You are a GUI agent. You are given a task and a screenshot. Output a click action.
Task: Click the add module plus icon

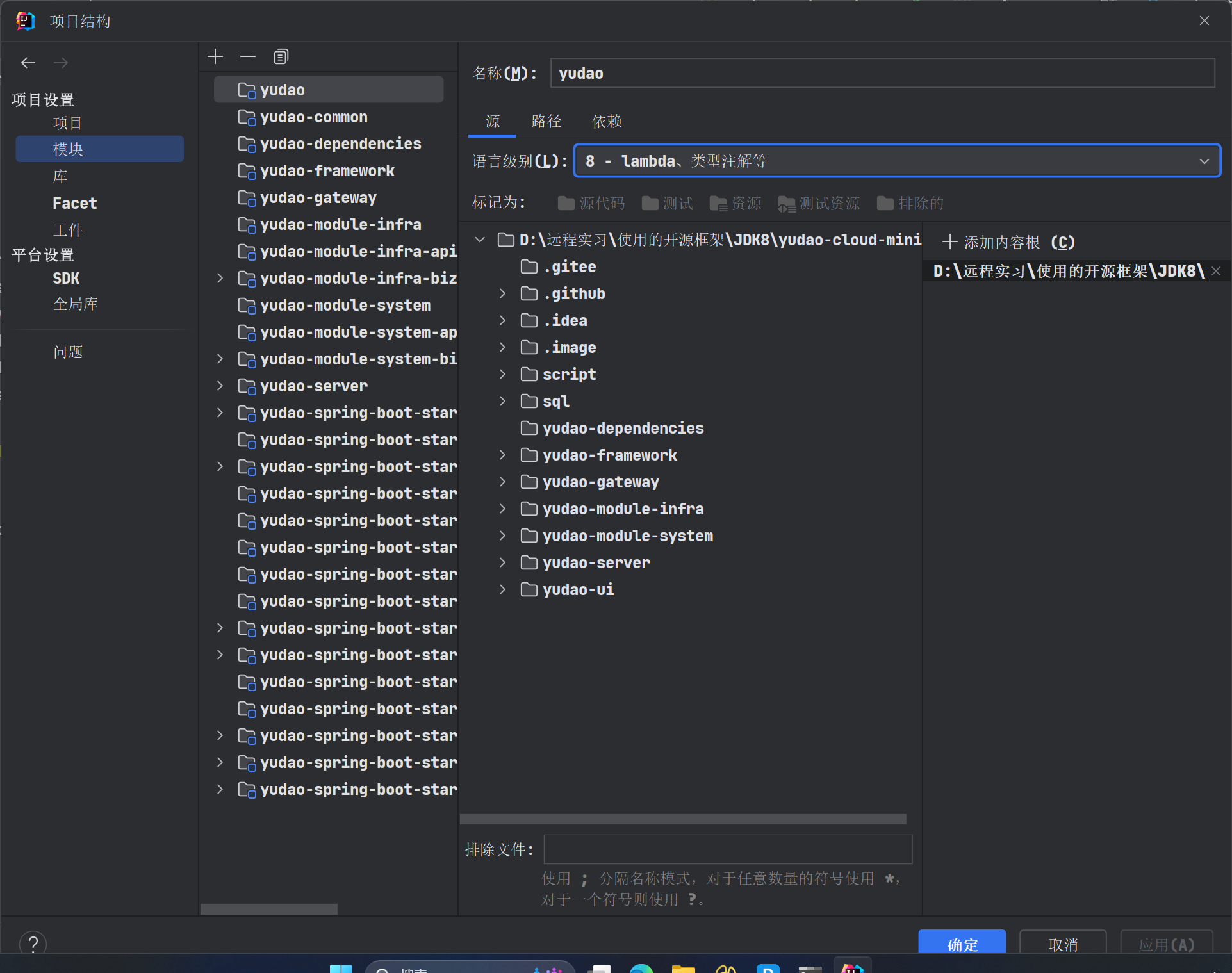click(215, 57)
